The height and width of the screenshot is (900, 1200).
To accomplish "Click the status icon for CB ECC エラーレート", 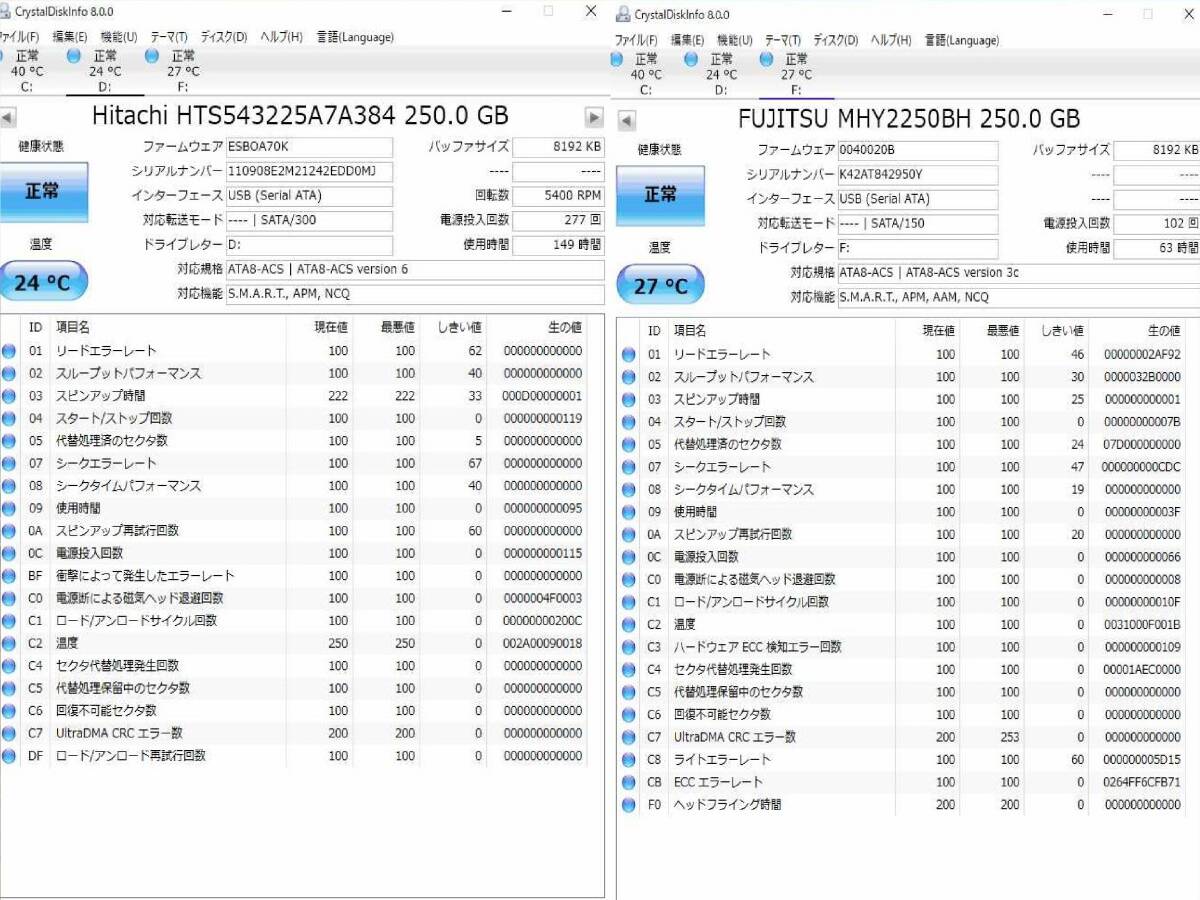I will tap(628, 782).
